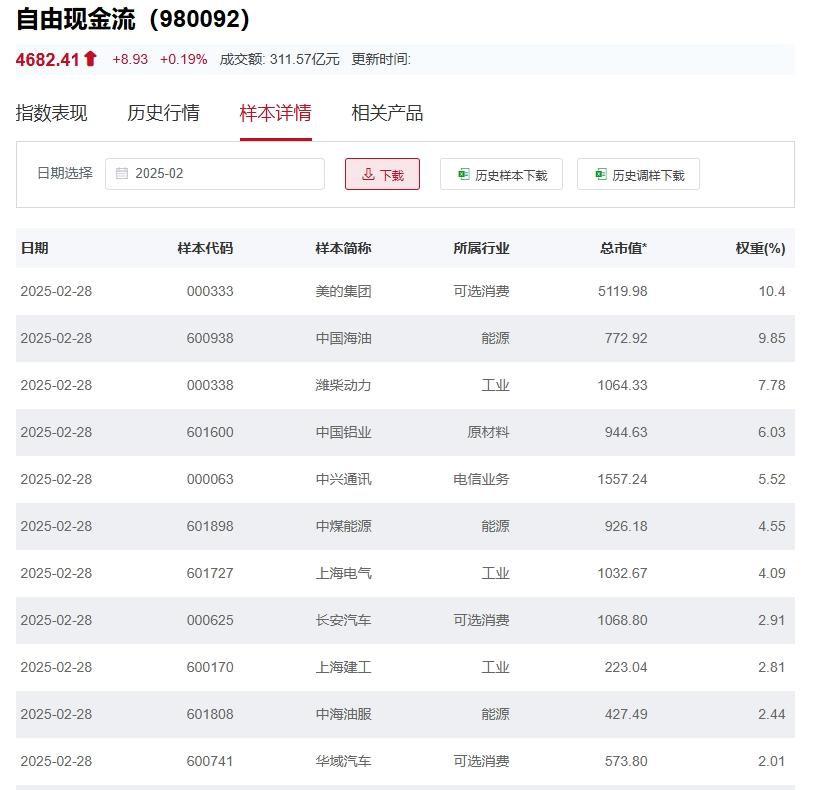Click the index value 4682.41
This screenshot has height=790, width=820.
pos(48,60)
